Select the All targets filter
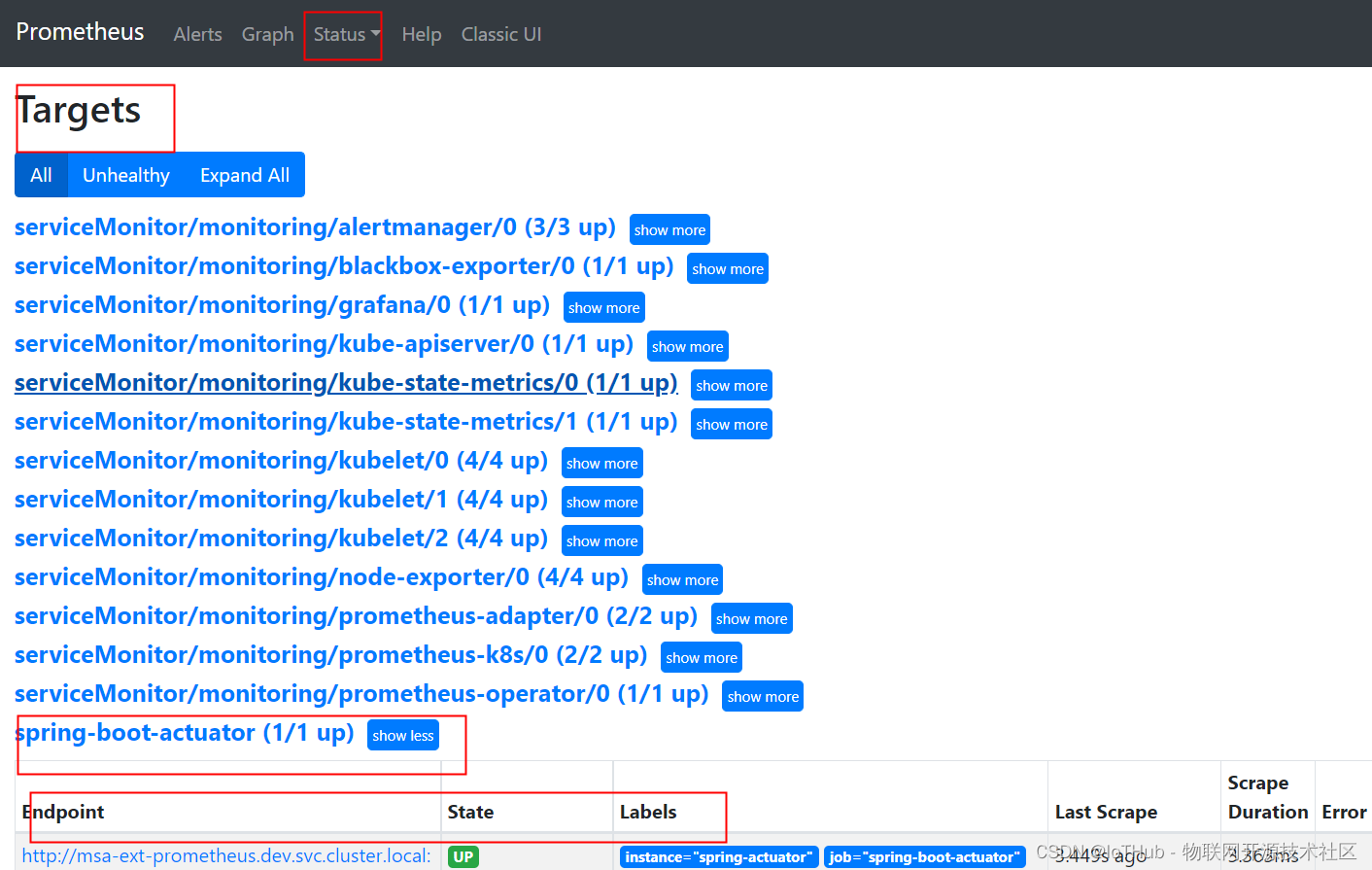Viewport: 1372px width, 870px height. click(x=41, y=175)
